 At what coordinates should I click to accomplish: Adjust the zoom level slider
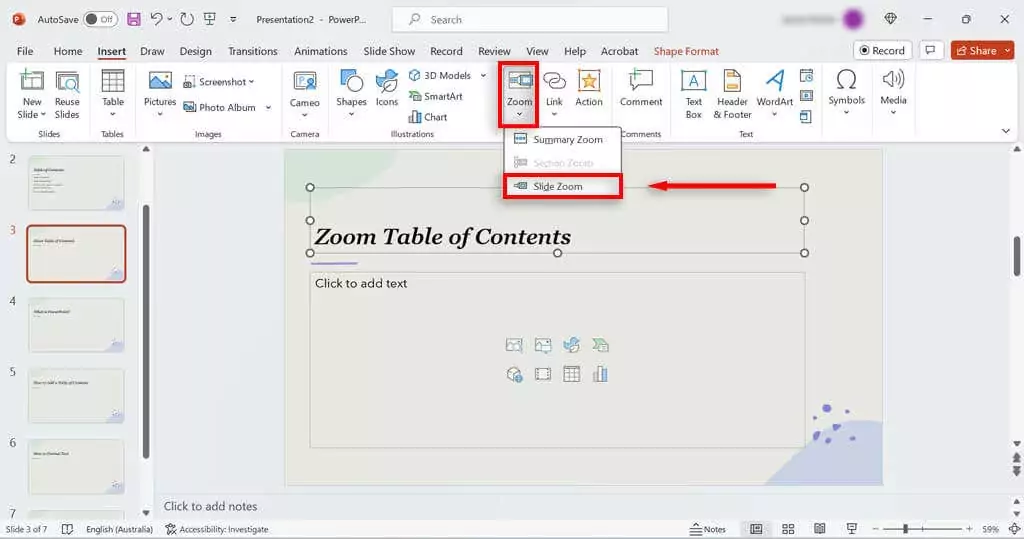pos(905,529)
